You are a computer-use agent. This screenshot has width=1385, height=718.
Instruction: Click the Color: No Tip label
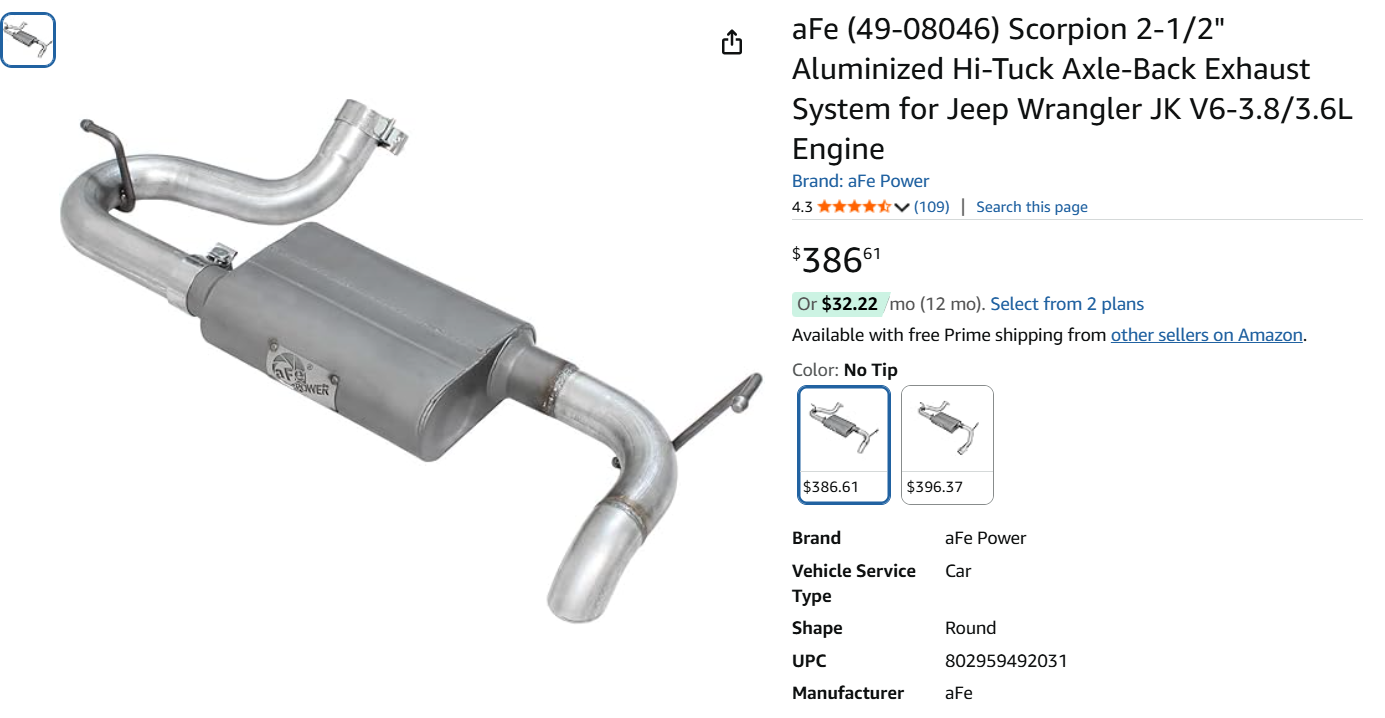click(844, 370)
